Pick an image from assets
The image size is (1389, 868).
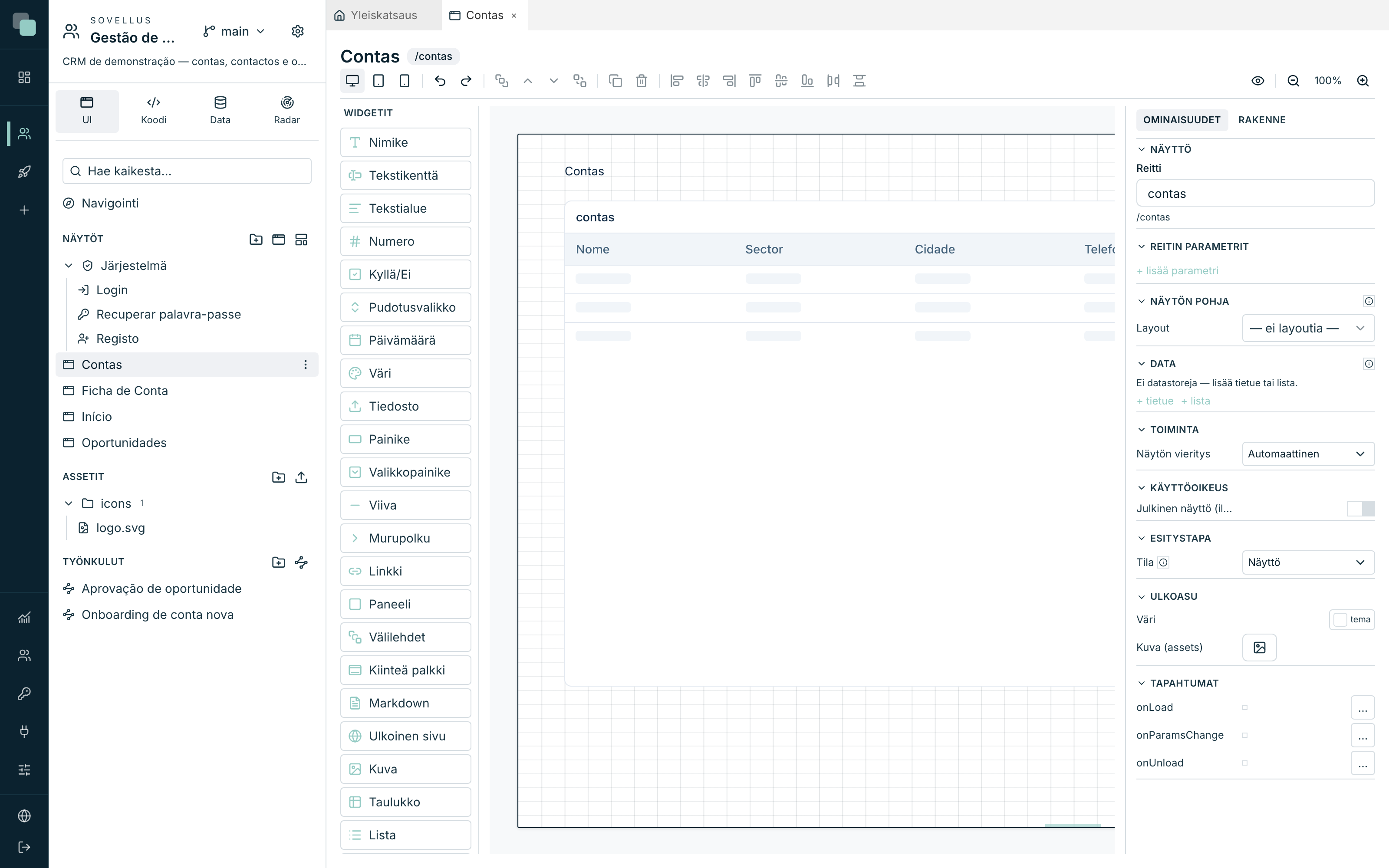pos(1259,648)
